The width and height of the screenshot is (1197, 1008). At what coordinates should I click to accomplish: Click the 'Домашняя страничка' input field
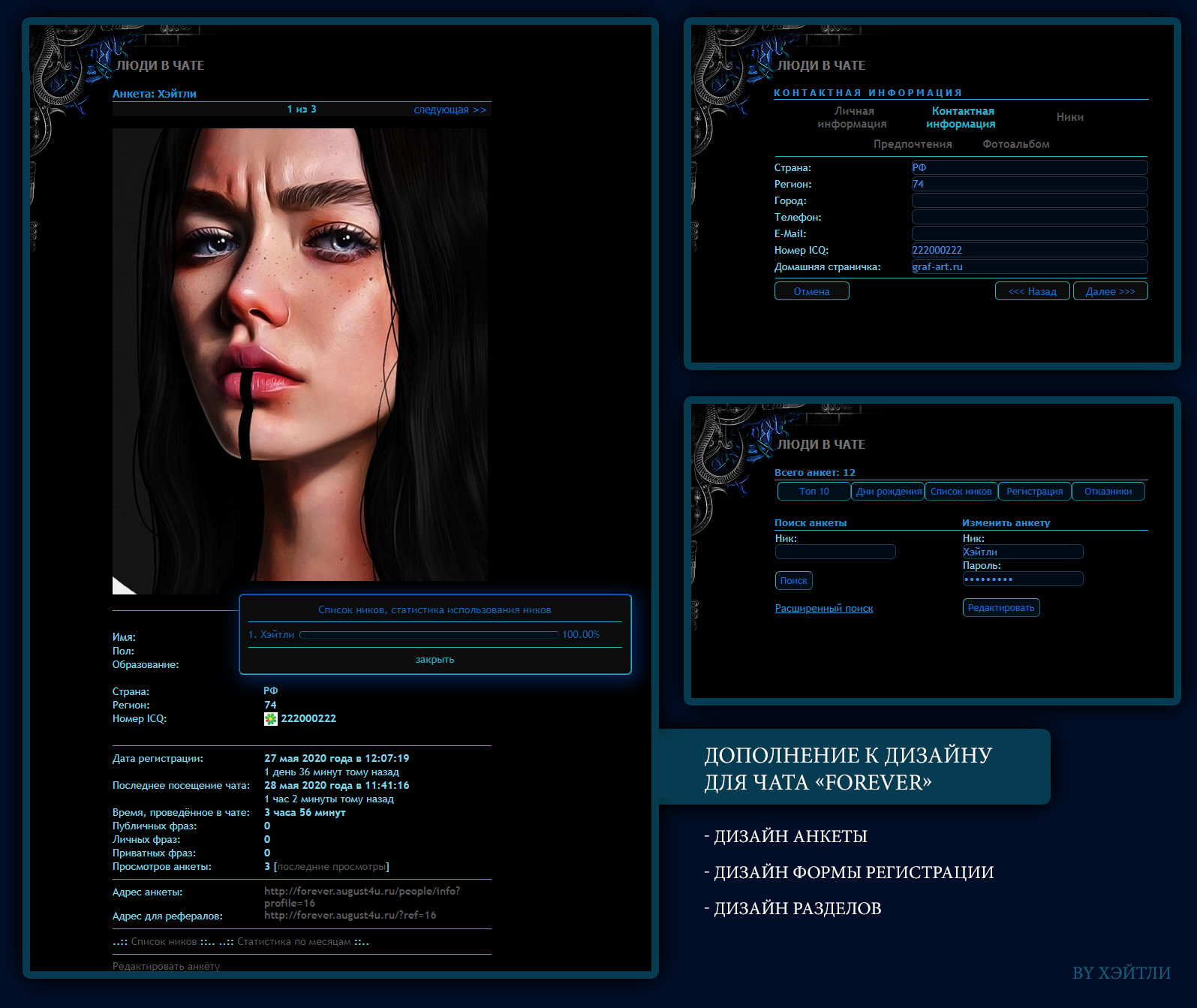(x=1030, y=266)
